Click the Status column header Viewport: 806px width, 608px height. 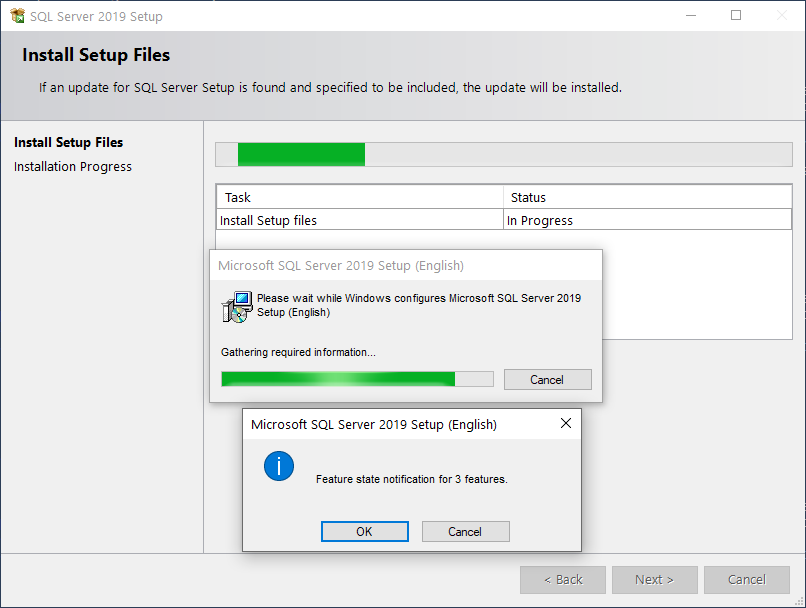tap(647, 197)
